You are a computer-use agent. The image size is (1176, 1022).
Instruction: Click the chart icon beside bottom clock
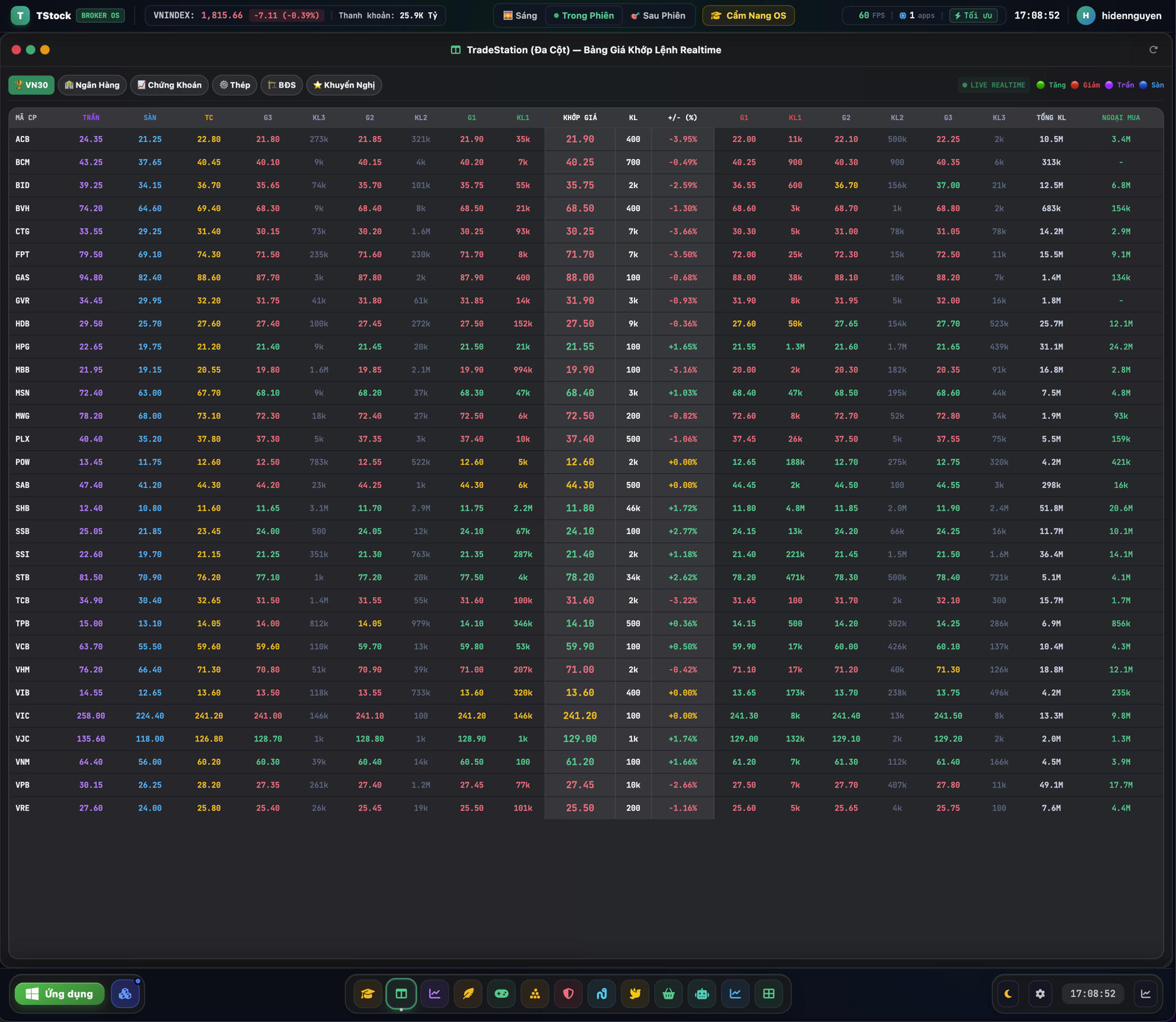[1145, 994]
